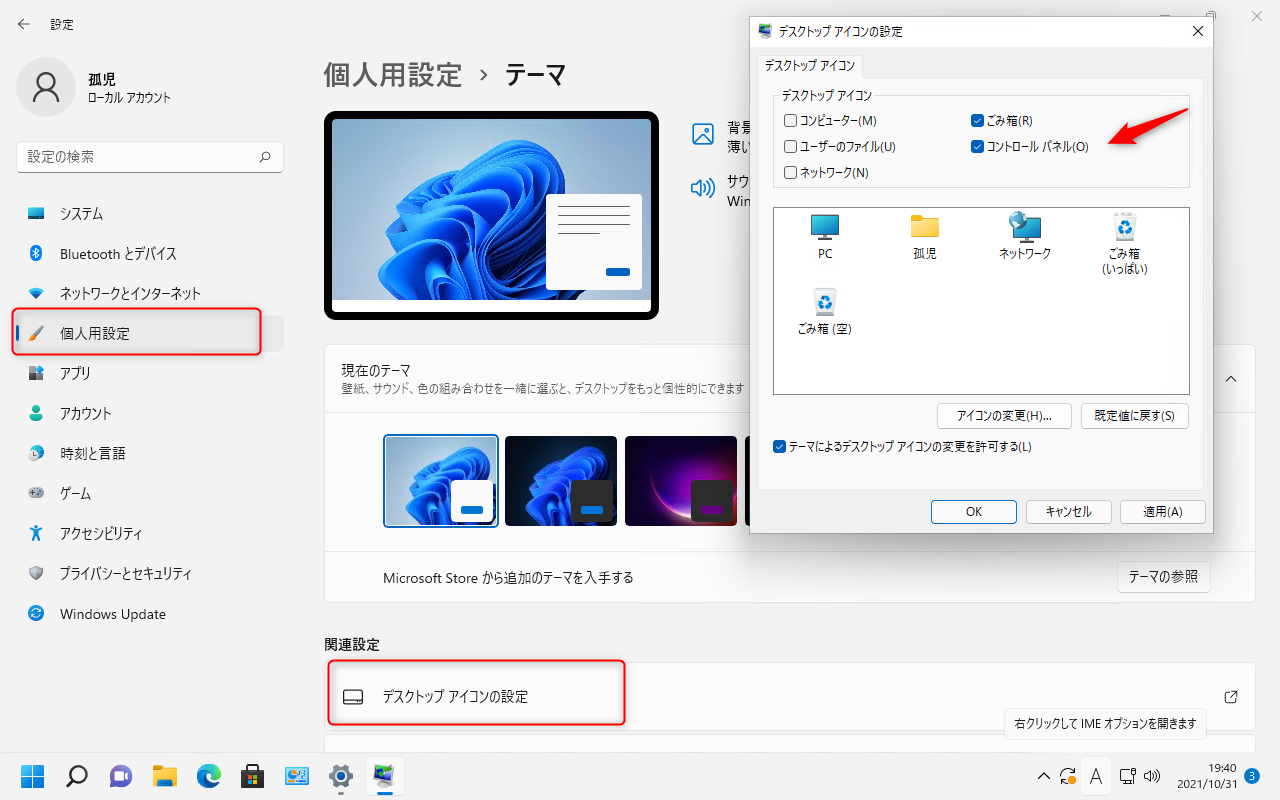The image size is (1280, 800).
Task: Confirm the dialog with OK
Action: (974, 512)
